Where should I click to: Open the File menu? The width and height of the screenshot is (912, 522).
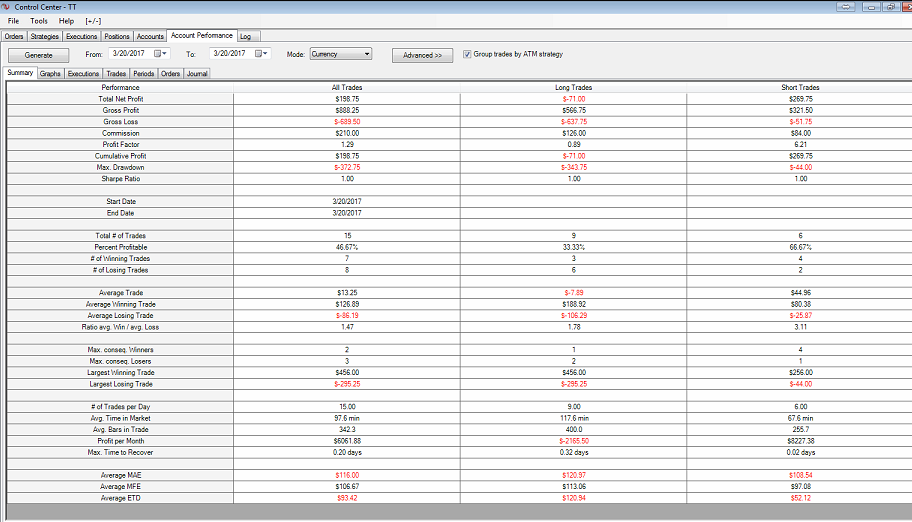[13, 21]
